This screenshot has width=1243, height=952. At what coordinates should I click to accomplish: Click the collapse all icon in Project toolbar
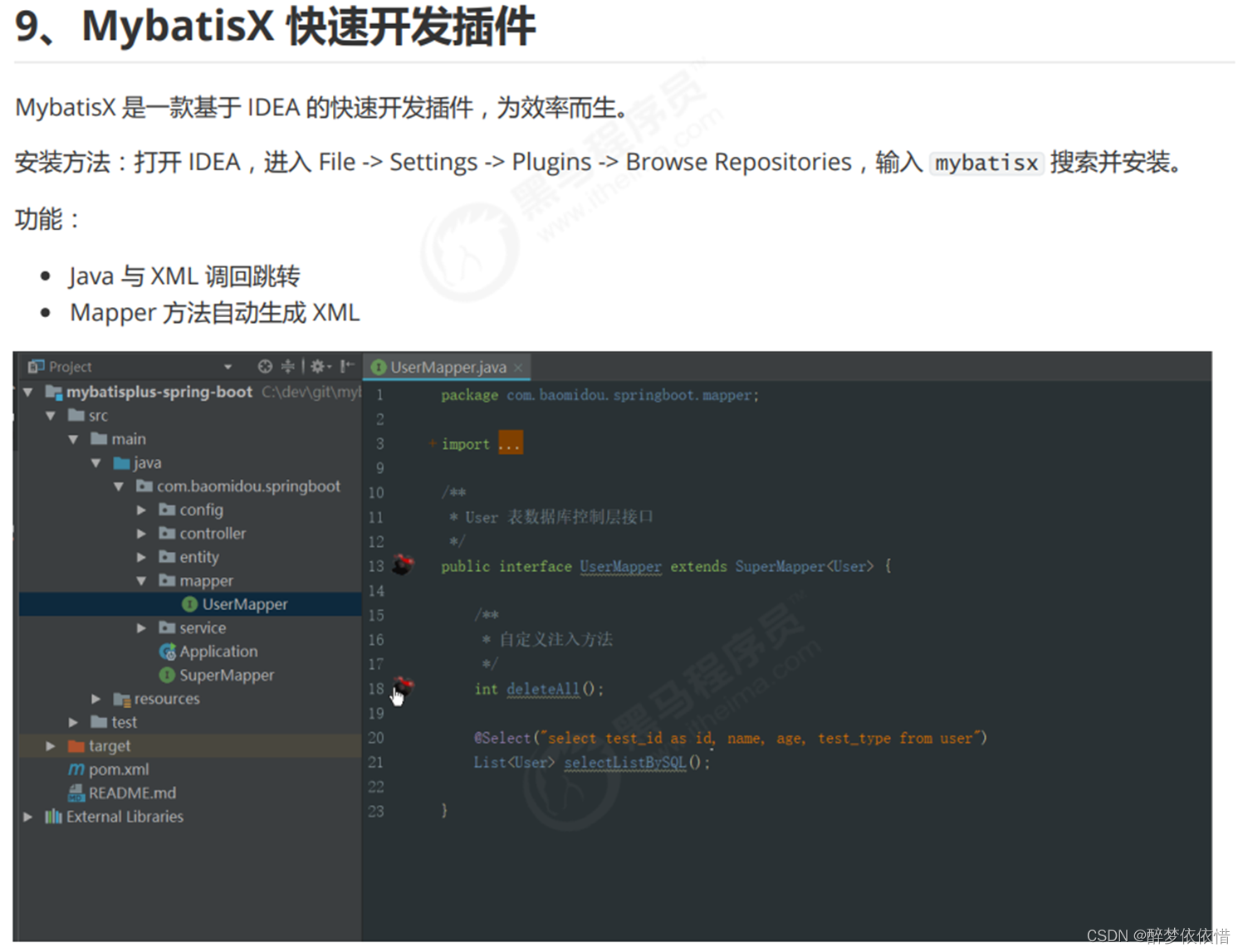[287, 366]
